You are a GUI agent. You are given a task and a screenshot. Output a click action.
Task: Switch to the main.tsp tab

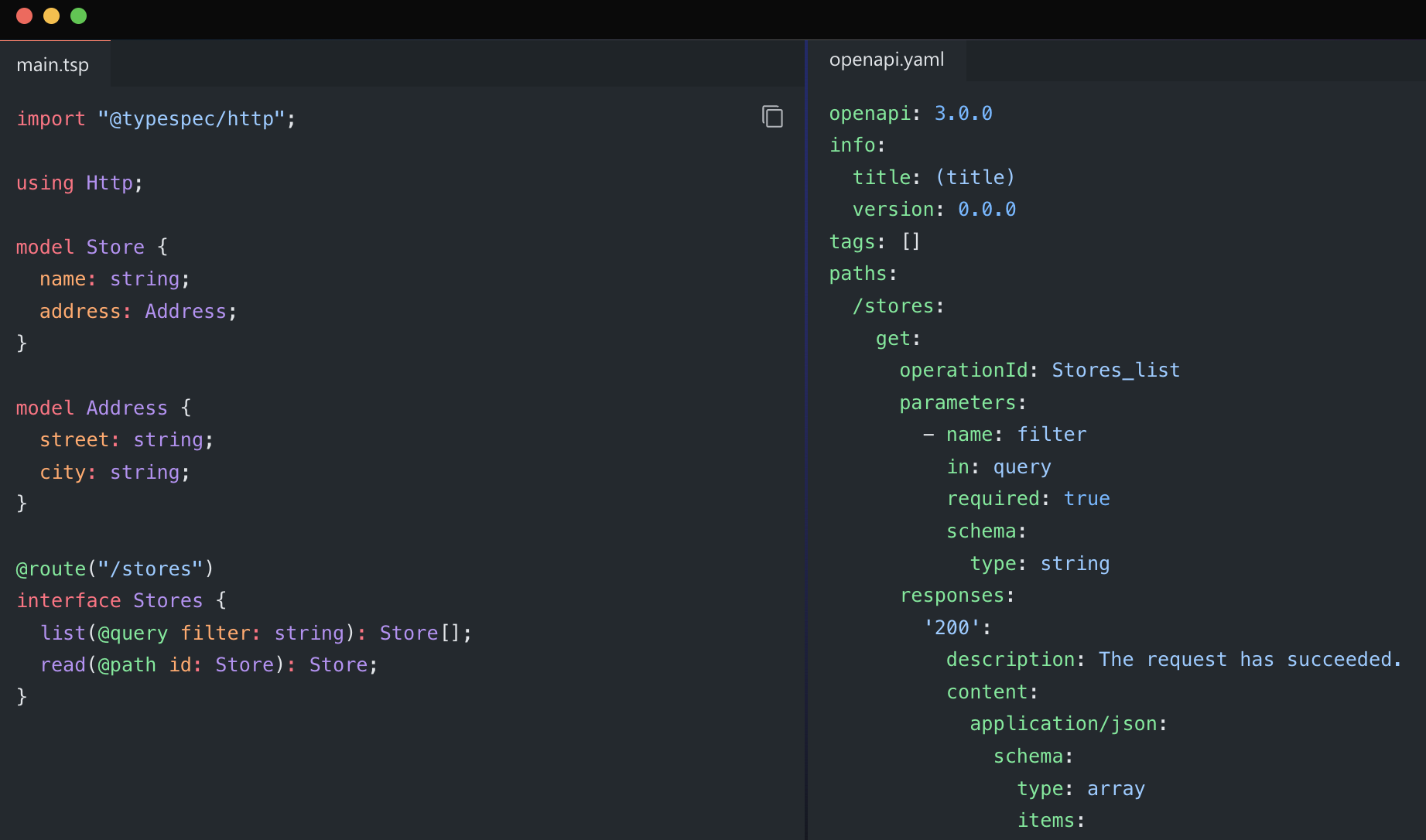tap(53, 65)
